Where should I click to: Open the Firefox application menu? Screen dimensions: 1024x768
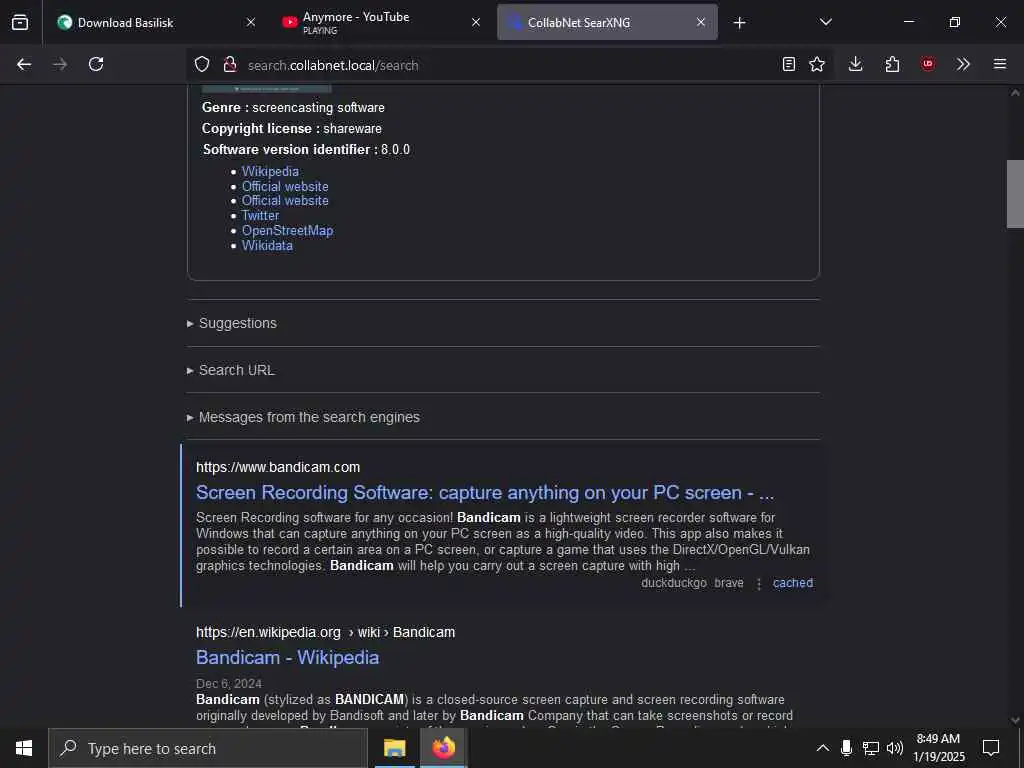tap(1000, 64)
